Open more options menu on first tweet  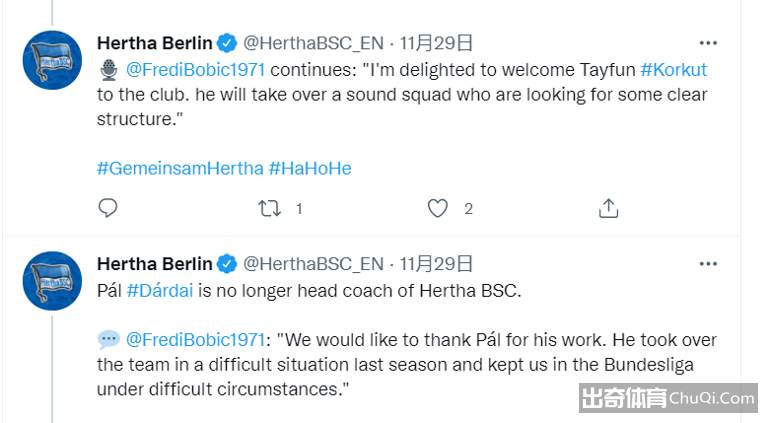coord(708,43)
